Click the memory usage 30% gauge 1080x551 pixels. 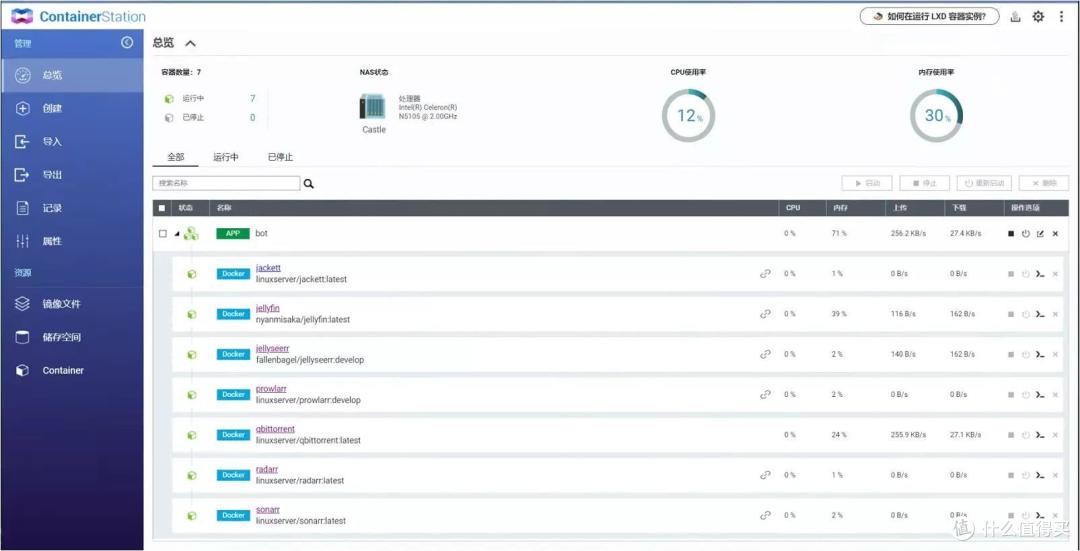pyautogui.click(x=936, y=116)
